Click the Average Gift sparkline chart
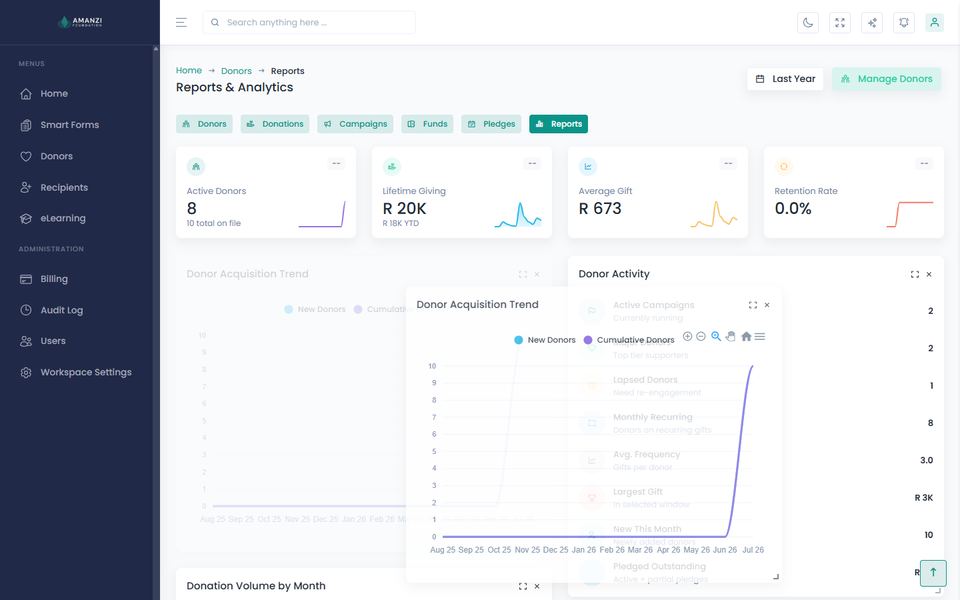Image resolution: width=960 pixels, height=600 pixels. (714, 214)
